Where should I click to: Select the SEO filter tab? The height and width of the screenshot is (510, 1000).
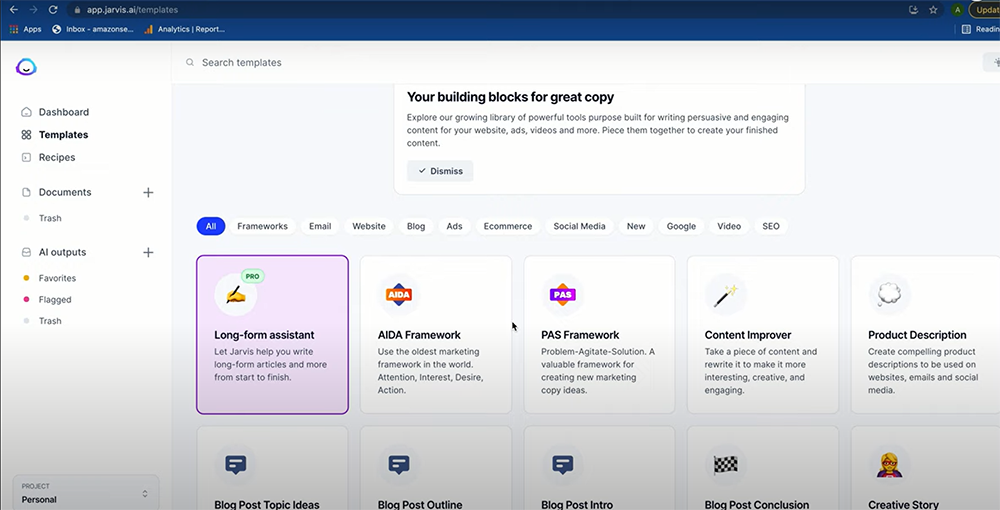[770, 226]
